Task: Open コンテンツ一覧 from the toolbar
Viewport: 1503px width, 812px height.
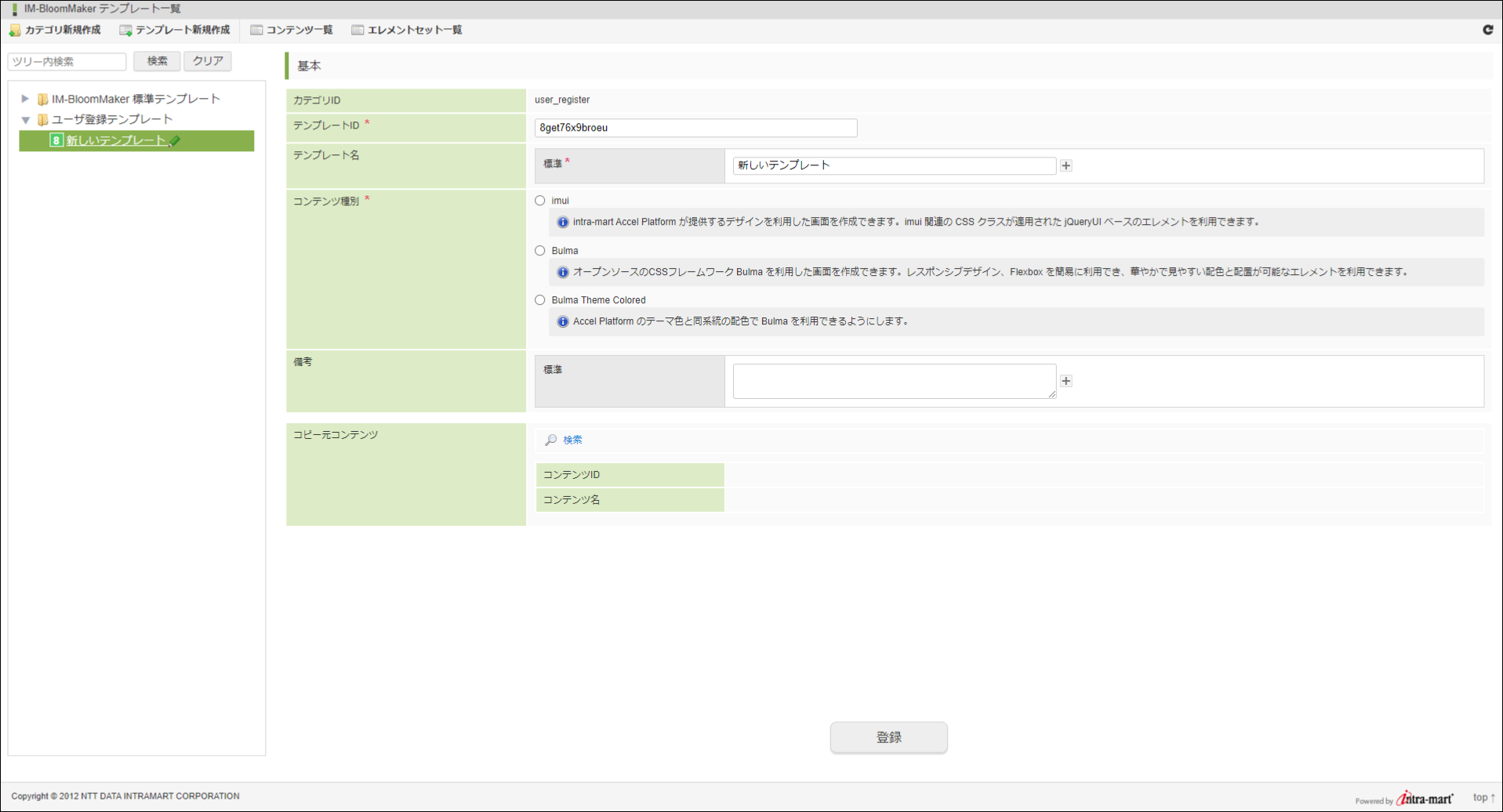Action: (292, 30)
